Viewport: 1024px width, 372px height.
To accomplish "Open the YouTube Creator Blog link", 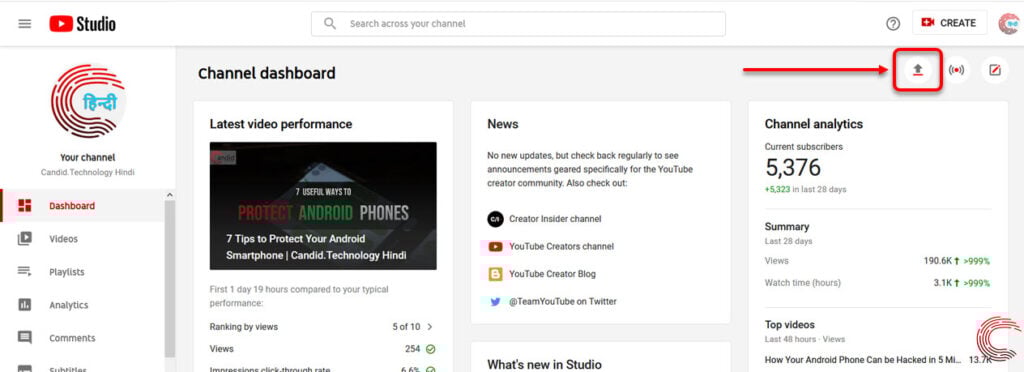I will 552,274.
